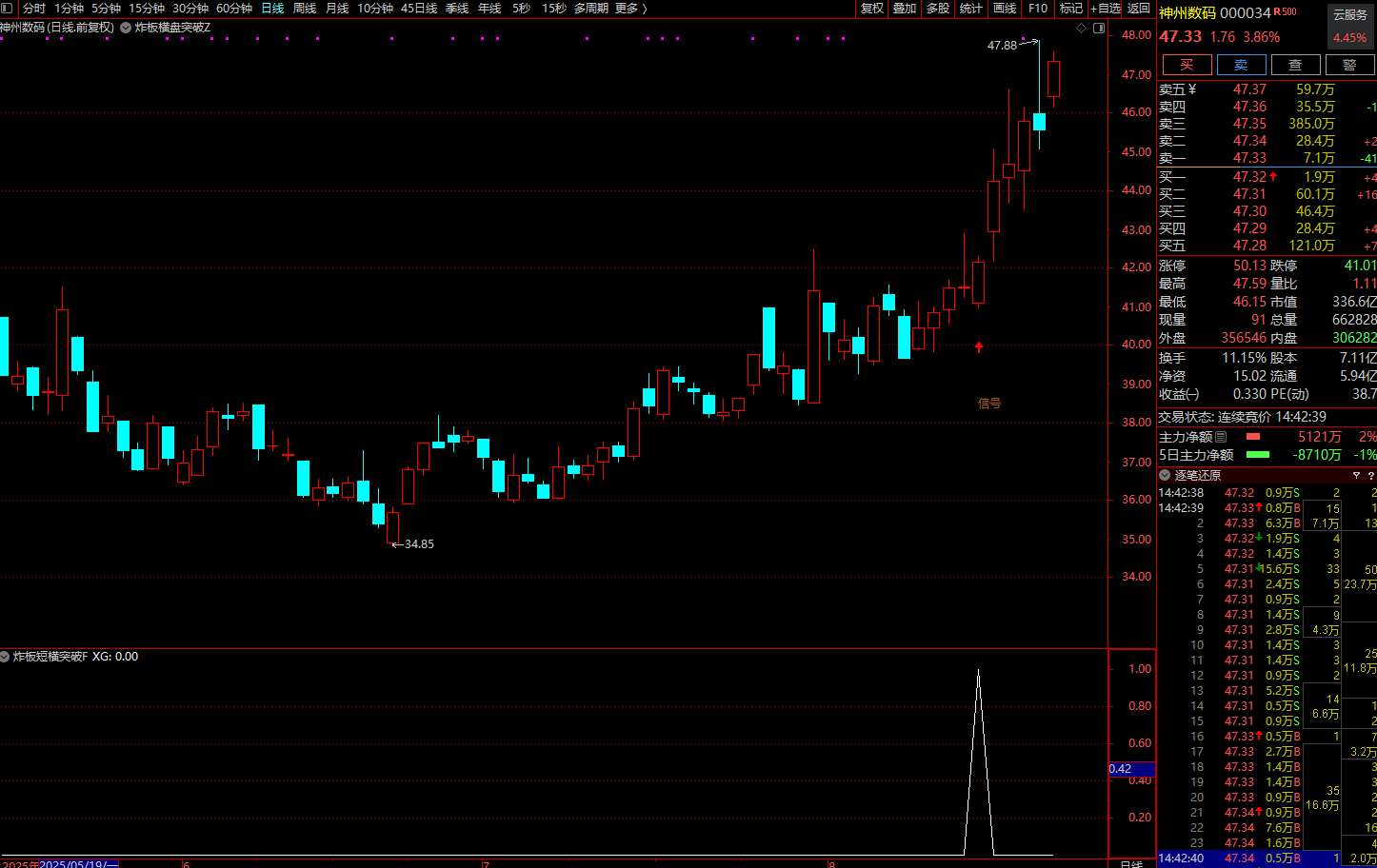
Task: Open the 主力净额 detail list icon
Action: [x=1221, y=437]
